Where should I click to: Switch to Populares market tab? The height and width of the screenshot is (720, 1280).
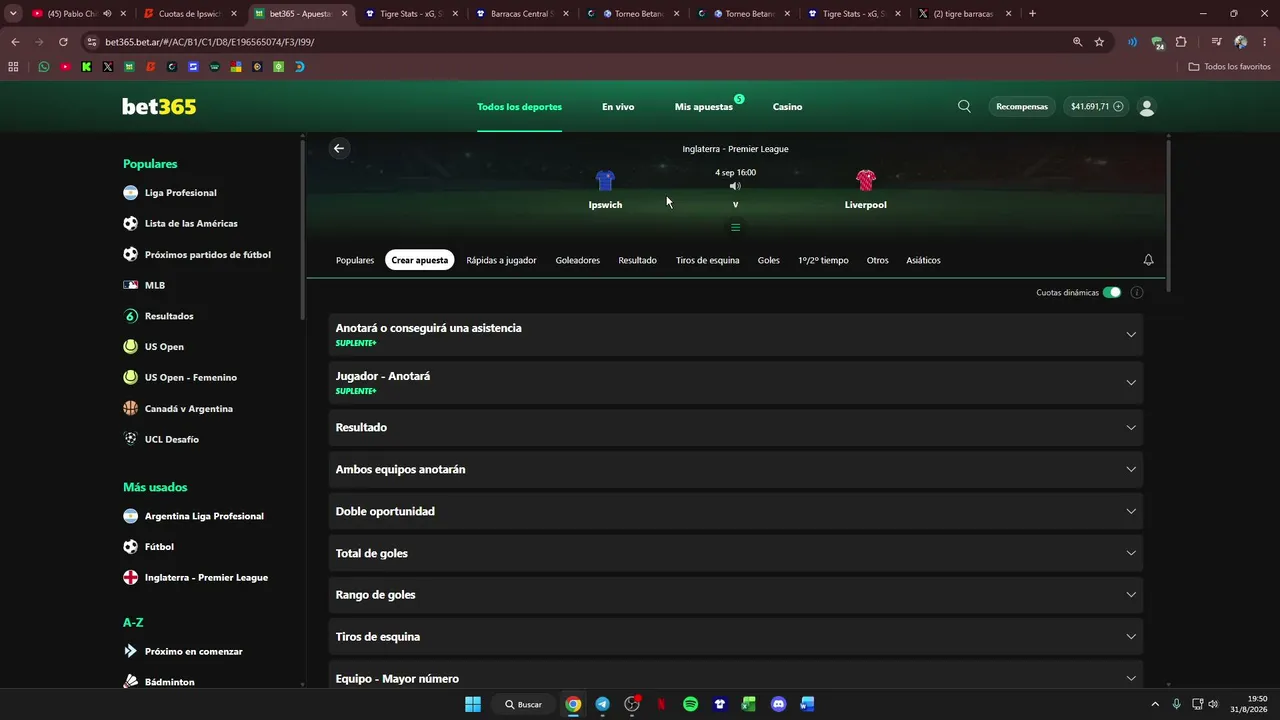click(x=355, y=260)
